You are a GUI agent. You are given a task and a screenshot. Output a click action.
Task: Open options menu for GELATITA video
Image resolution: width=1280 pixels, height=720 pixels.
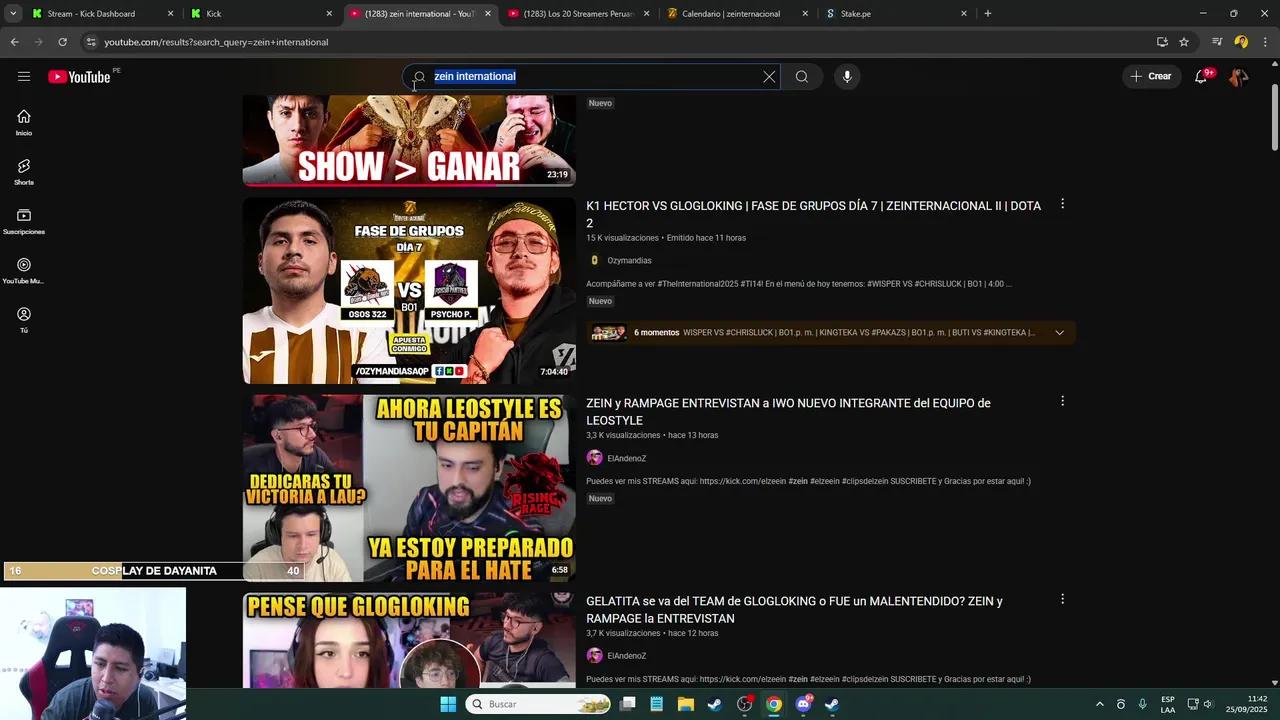point(1062,599)
